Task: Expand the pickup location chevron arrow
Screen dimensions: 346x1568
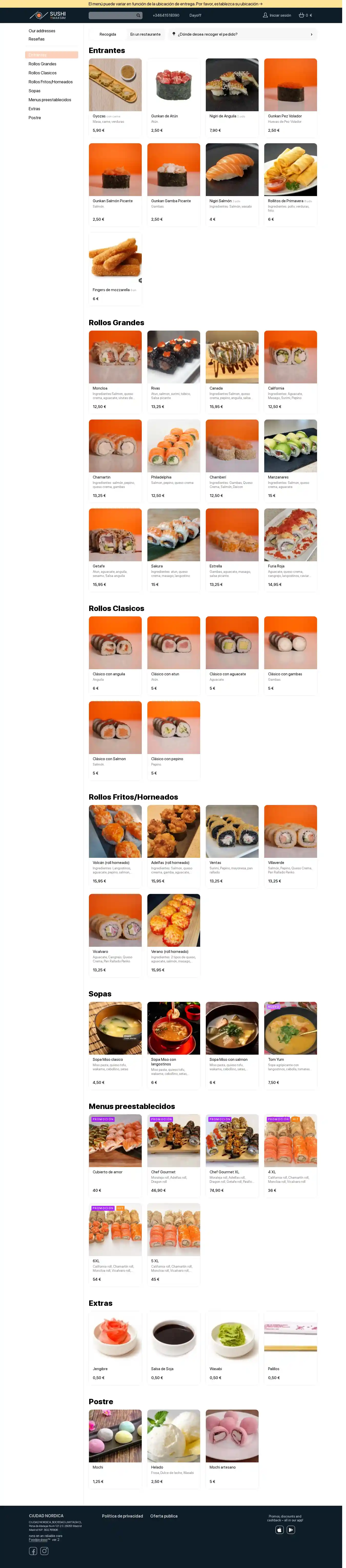Action: [311, 34]
